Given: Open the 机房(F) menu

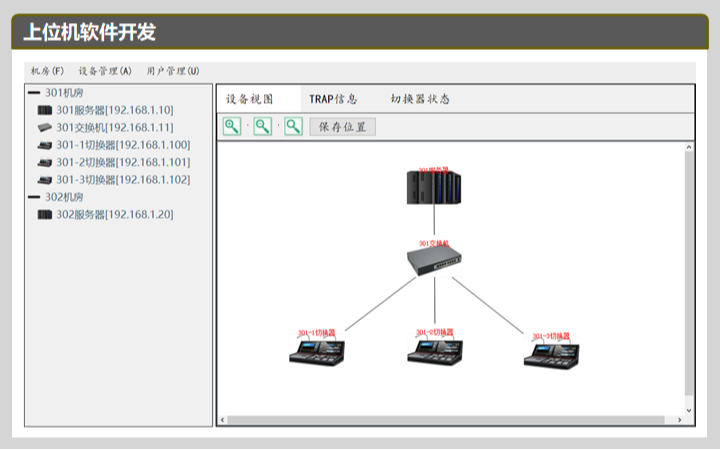Looking at the screenshot, I should (x=47, y=71).
